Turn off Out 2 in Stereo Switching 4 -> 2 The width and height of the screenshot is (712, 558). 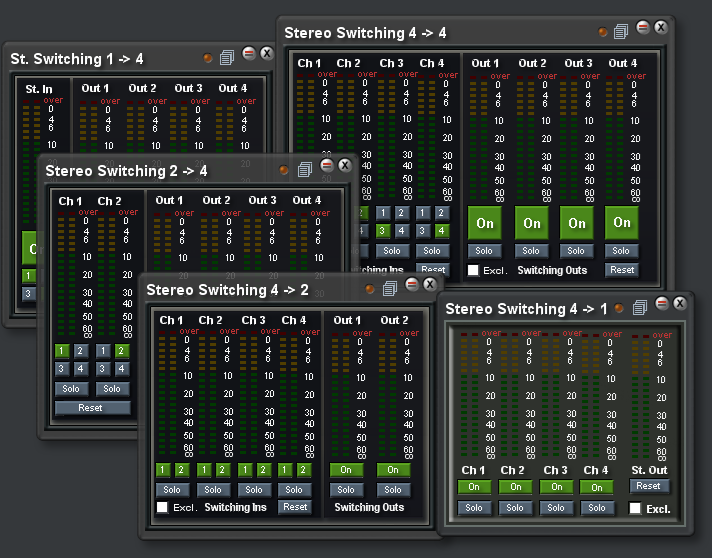[x=393, y=470]
